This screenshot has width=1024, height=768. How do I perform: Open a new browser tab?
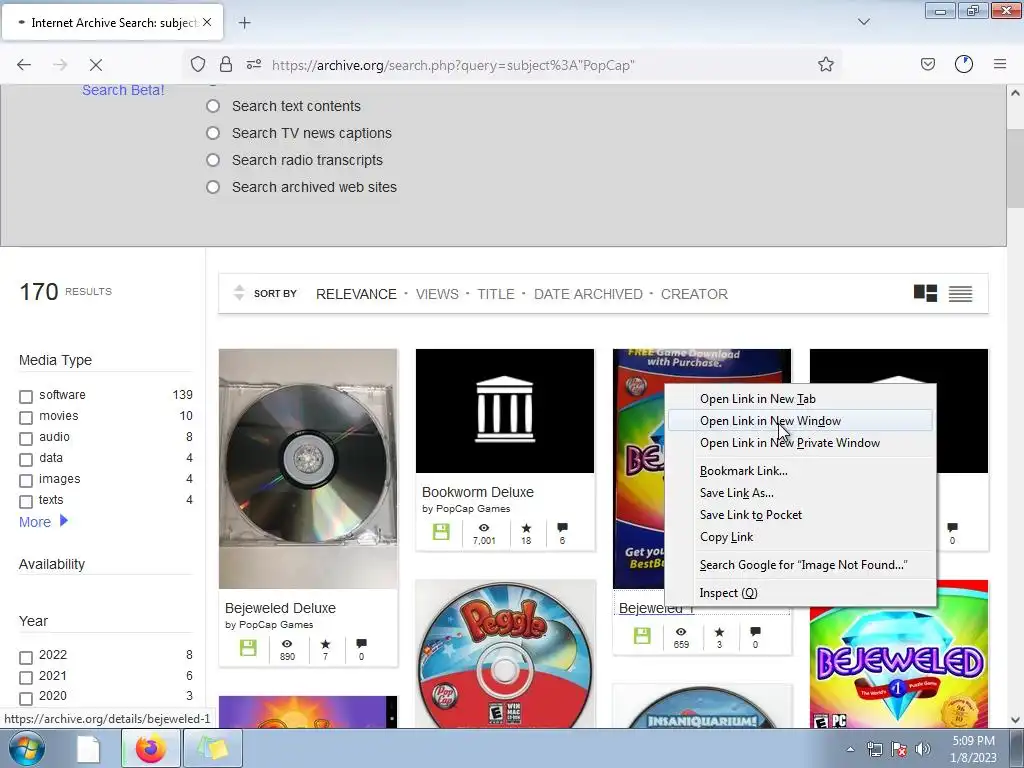(x=244, y=23)
